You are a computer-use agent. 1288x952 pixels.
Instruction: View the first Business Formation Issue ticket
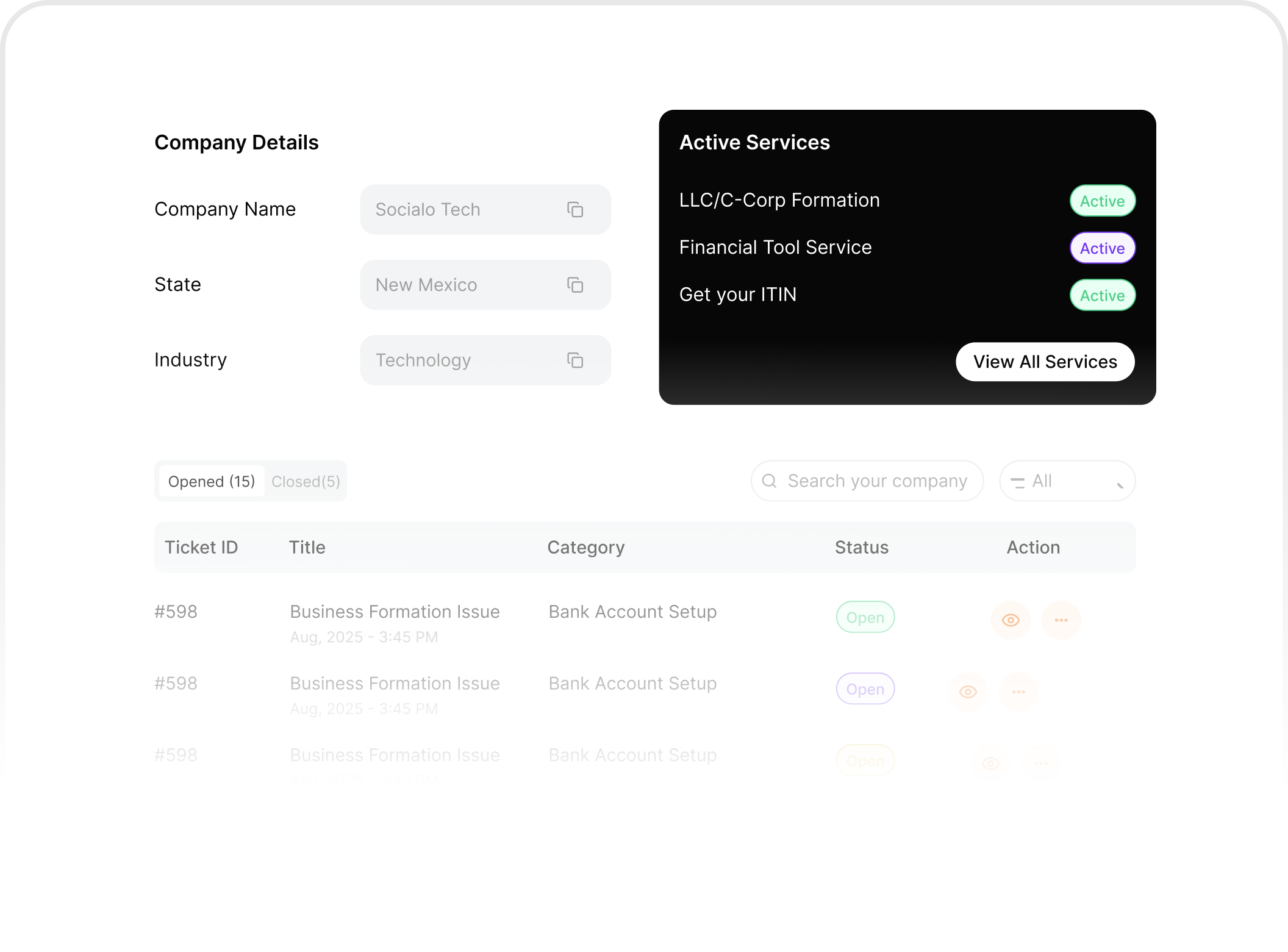pos(1011,620)
